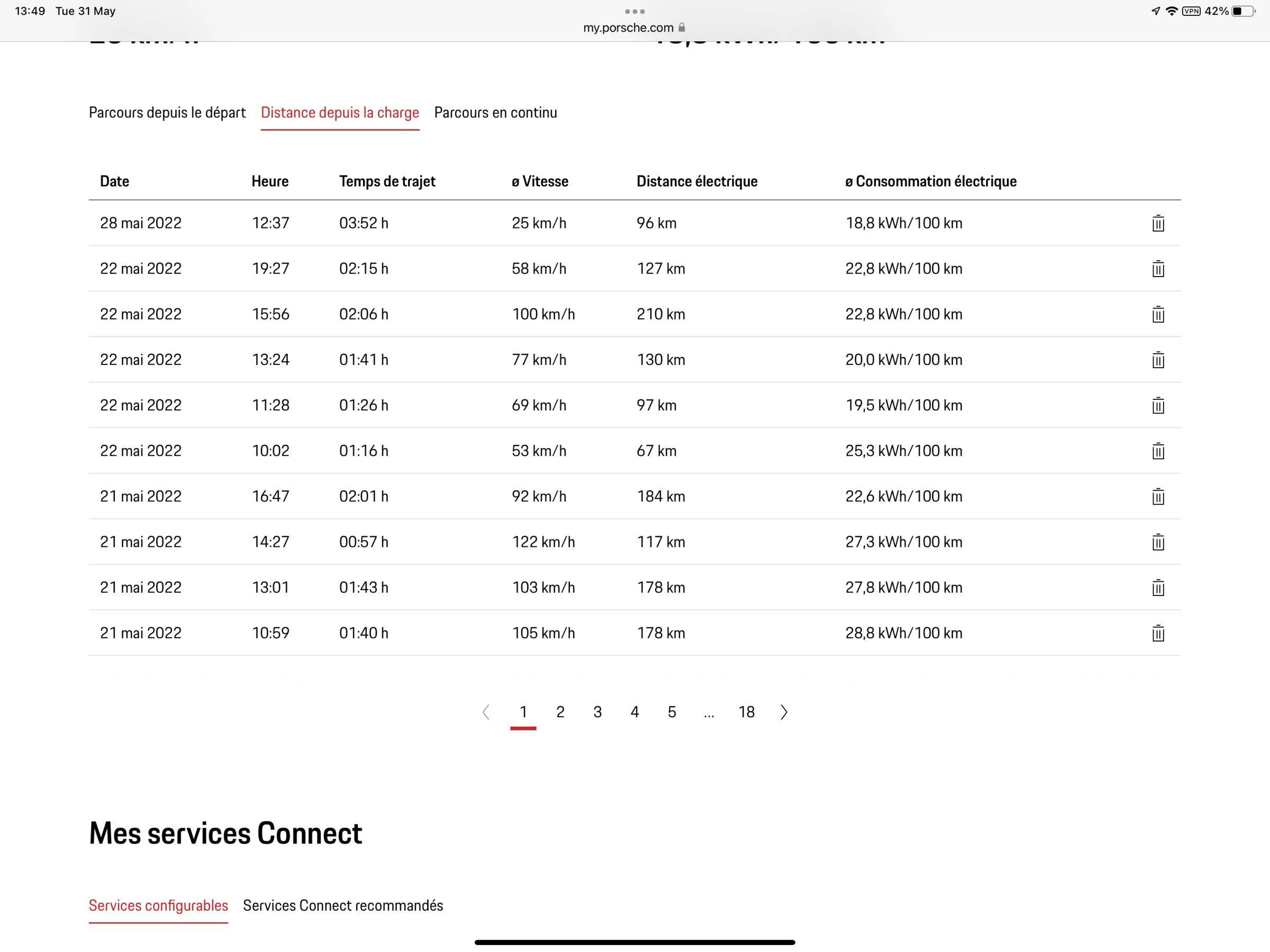The height and width of the screenshot is (952, 1270).
Task: Tap the VPN status indicator
Action: [1191, 11]
